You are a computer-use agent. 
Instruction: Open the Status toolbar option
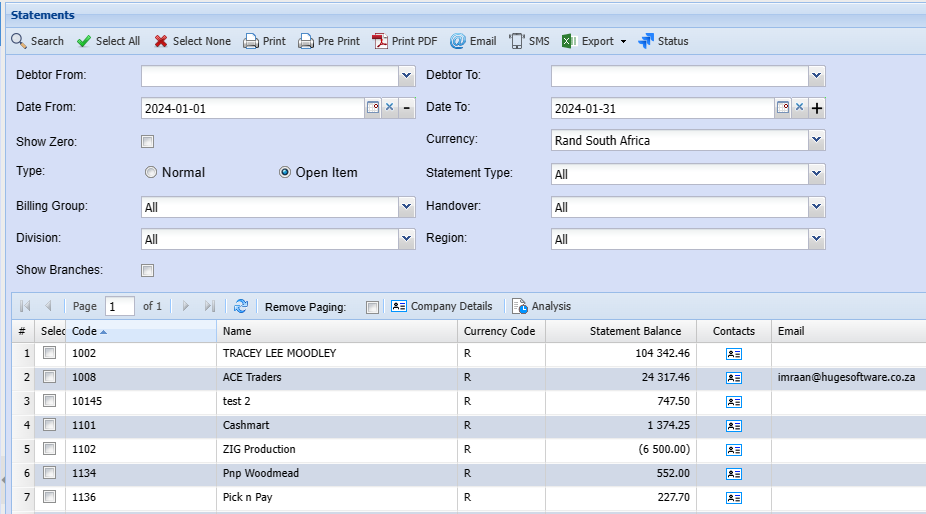point(663,41)
